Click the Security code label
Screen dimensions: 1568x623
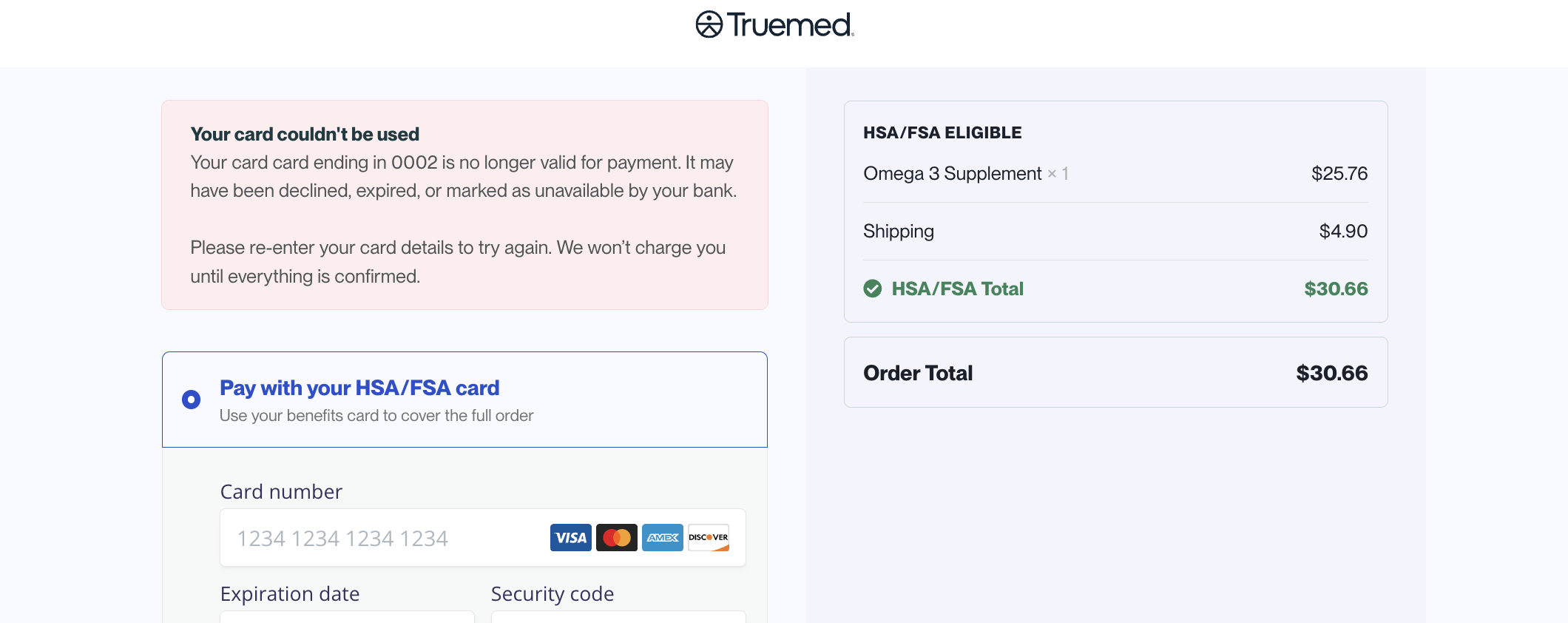[x=552, y=594]
